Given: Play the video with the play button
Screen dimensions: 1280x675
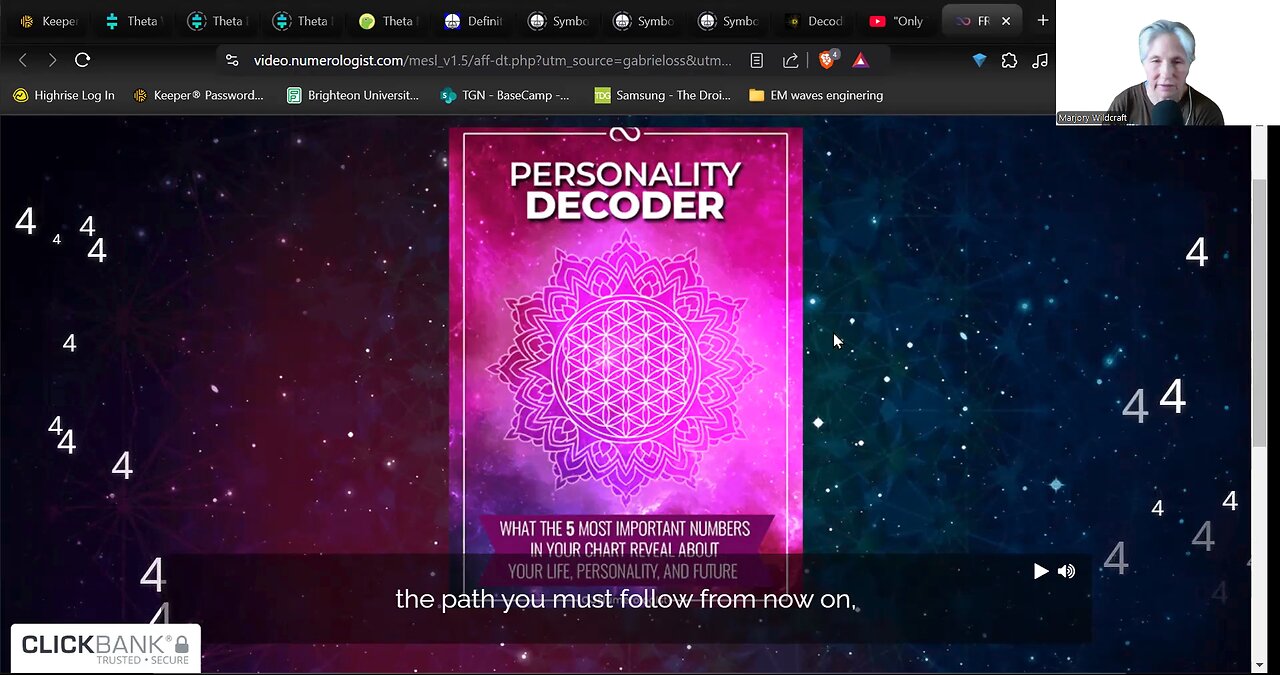Looking at the screenshot, I should (x=1040, y=571).
